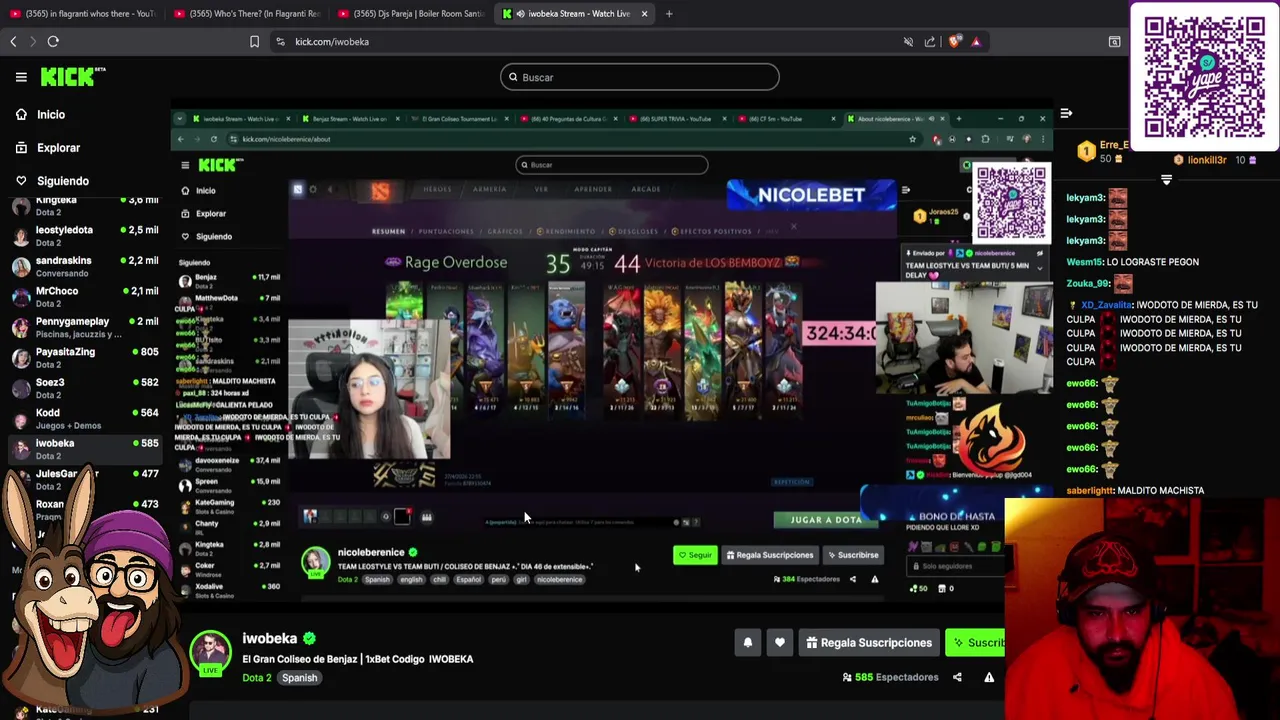Open Soez3 channel in sidebar
Screen dimensions: 1280x720
(85, 388)
